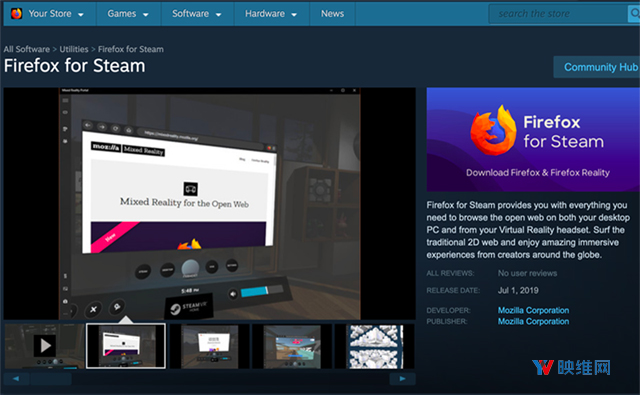The width and height of the screenshot is (640, 395).
Task: Click the Firefox for Steam page title
Action: [x=75, y=66]
